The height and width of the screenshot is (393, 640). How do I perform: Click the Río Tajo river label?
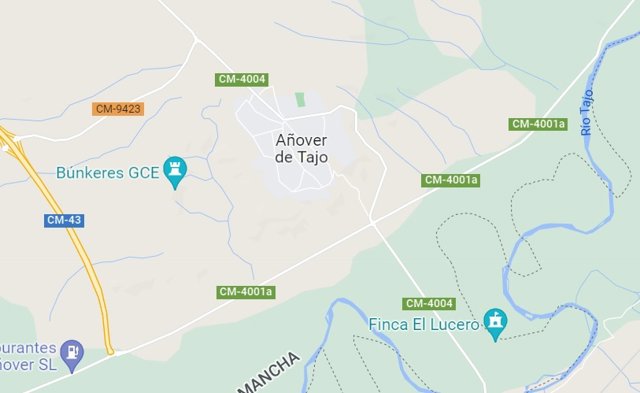pyautogui.click(x=586, y=112)
